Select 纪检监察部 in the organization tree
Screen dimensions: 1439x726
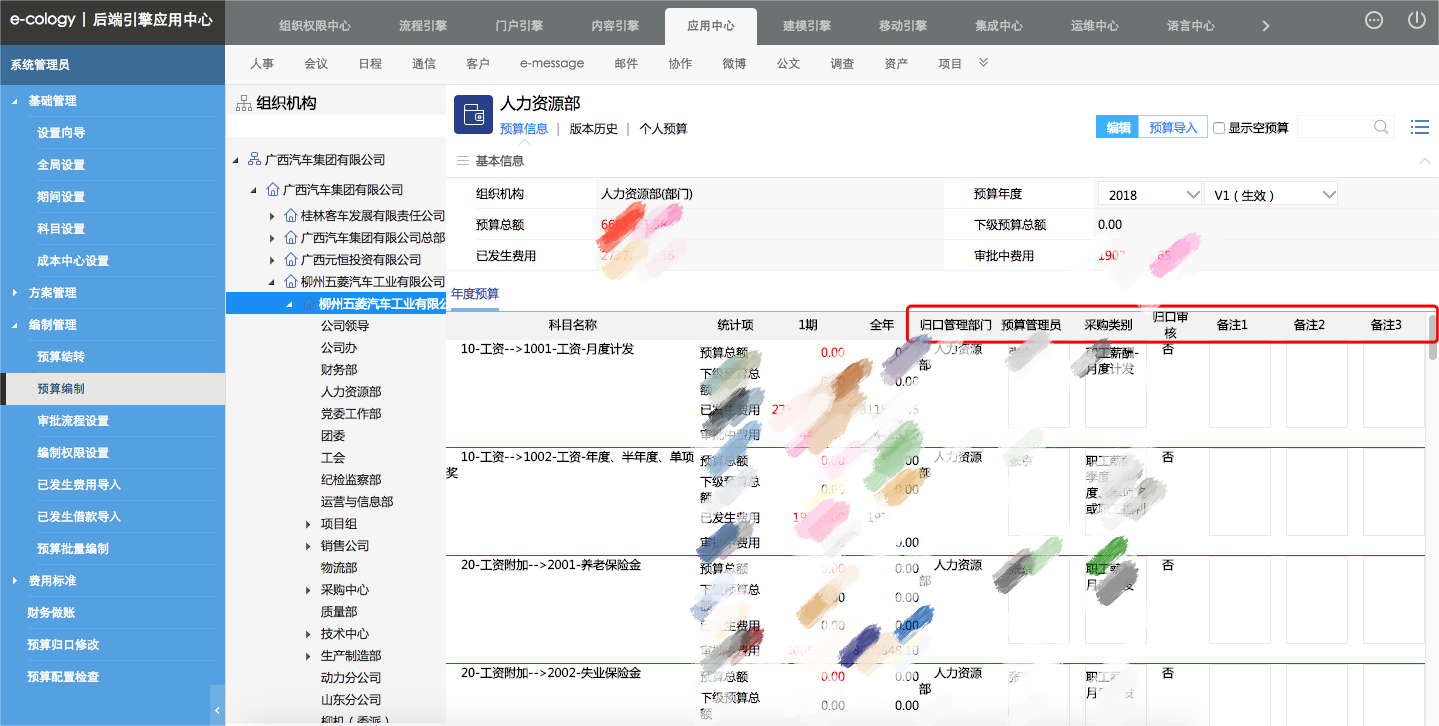(351, 480)
